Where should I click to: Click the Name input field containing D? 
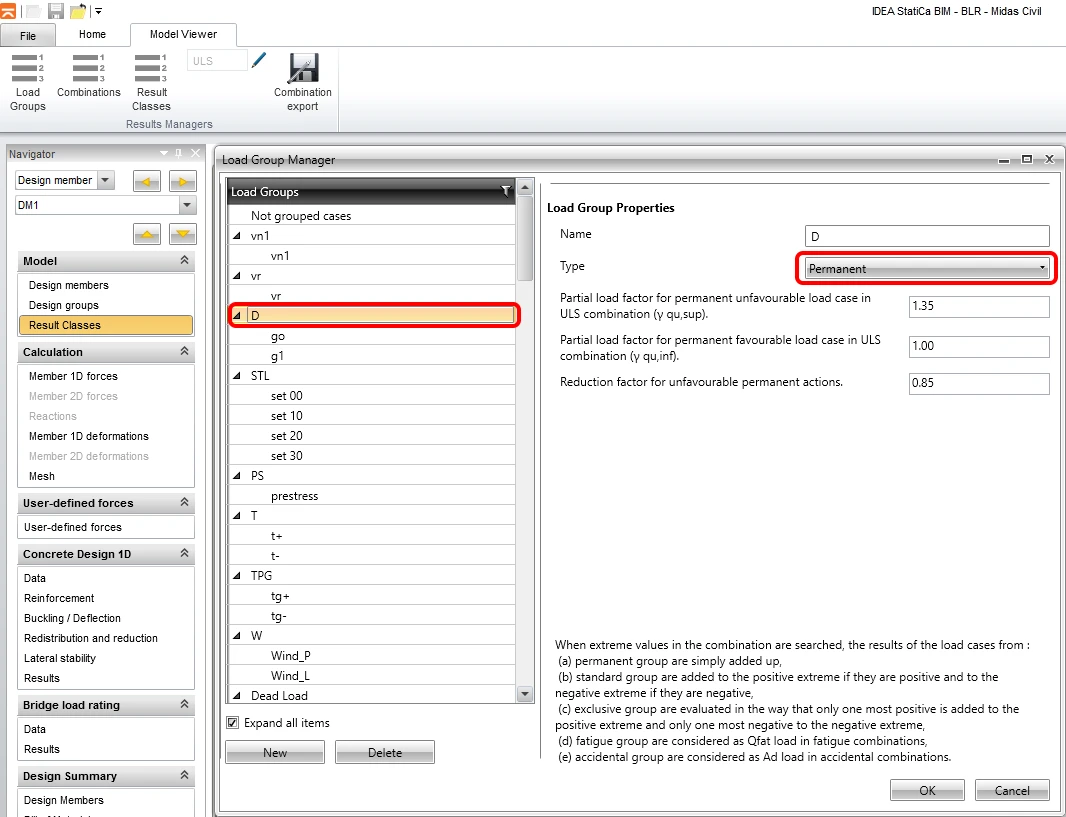click(x=927, y=236)
